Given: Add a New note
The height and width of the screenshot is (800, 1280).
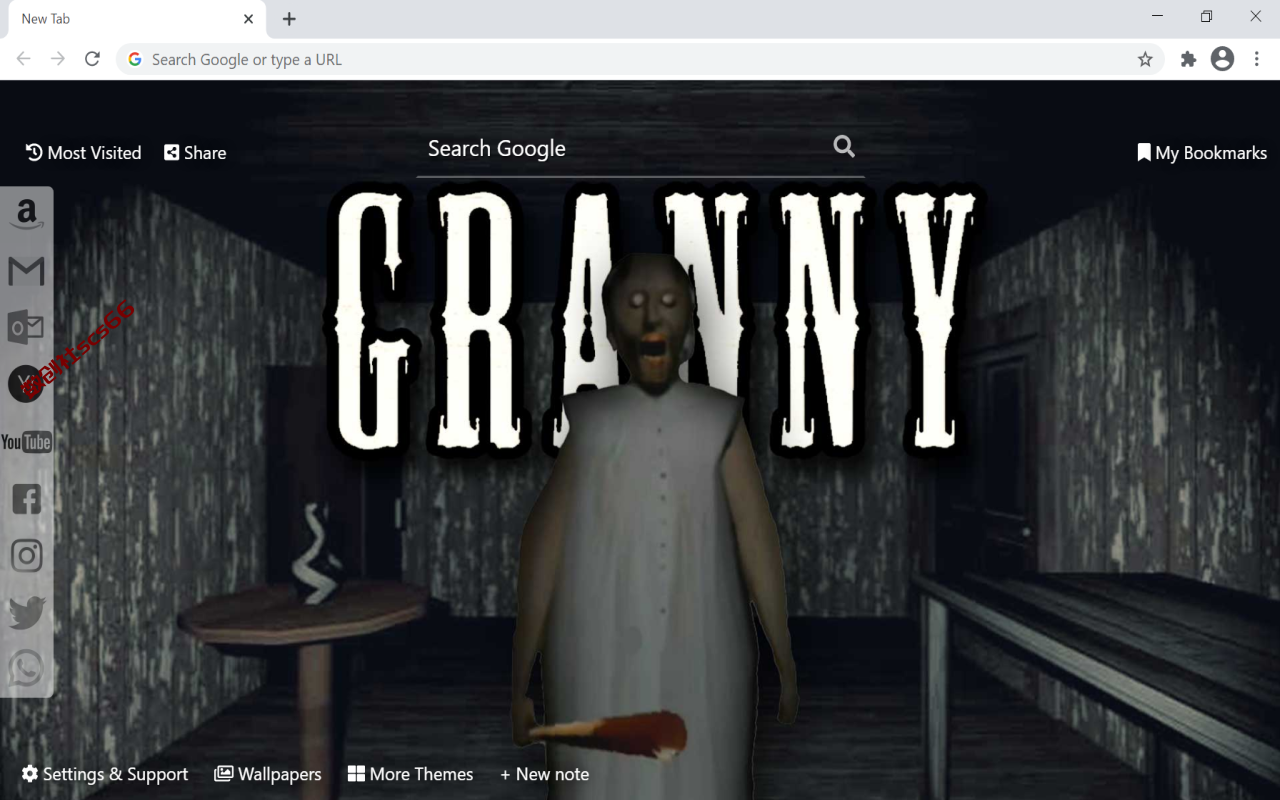Looking at the screenshot, I should (544, 774).
